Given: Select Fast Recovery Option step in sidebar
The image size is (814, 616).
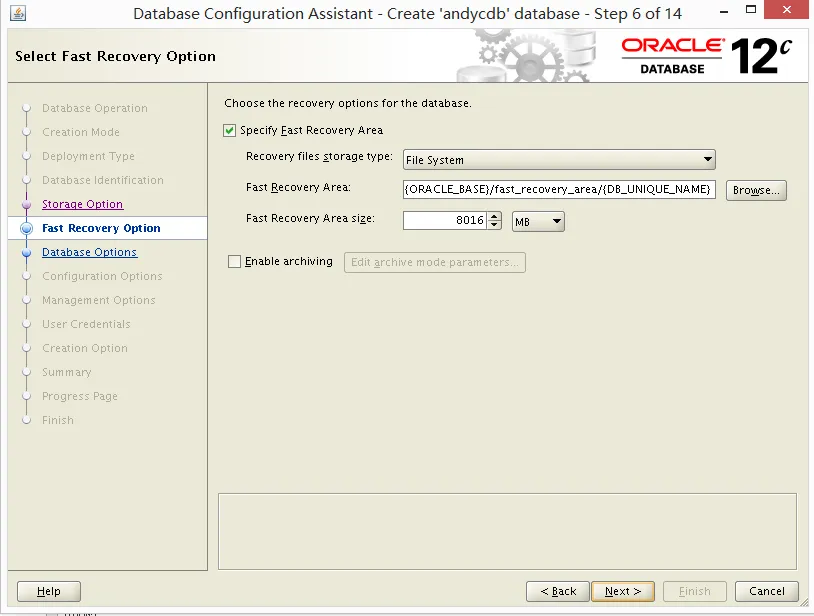Looking at the screenshot, I should [x=101, y=228].
